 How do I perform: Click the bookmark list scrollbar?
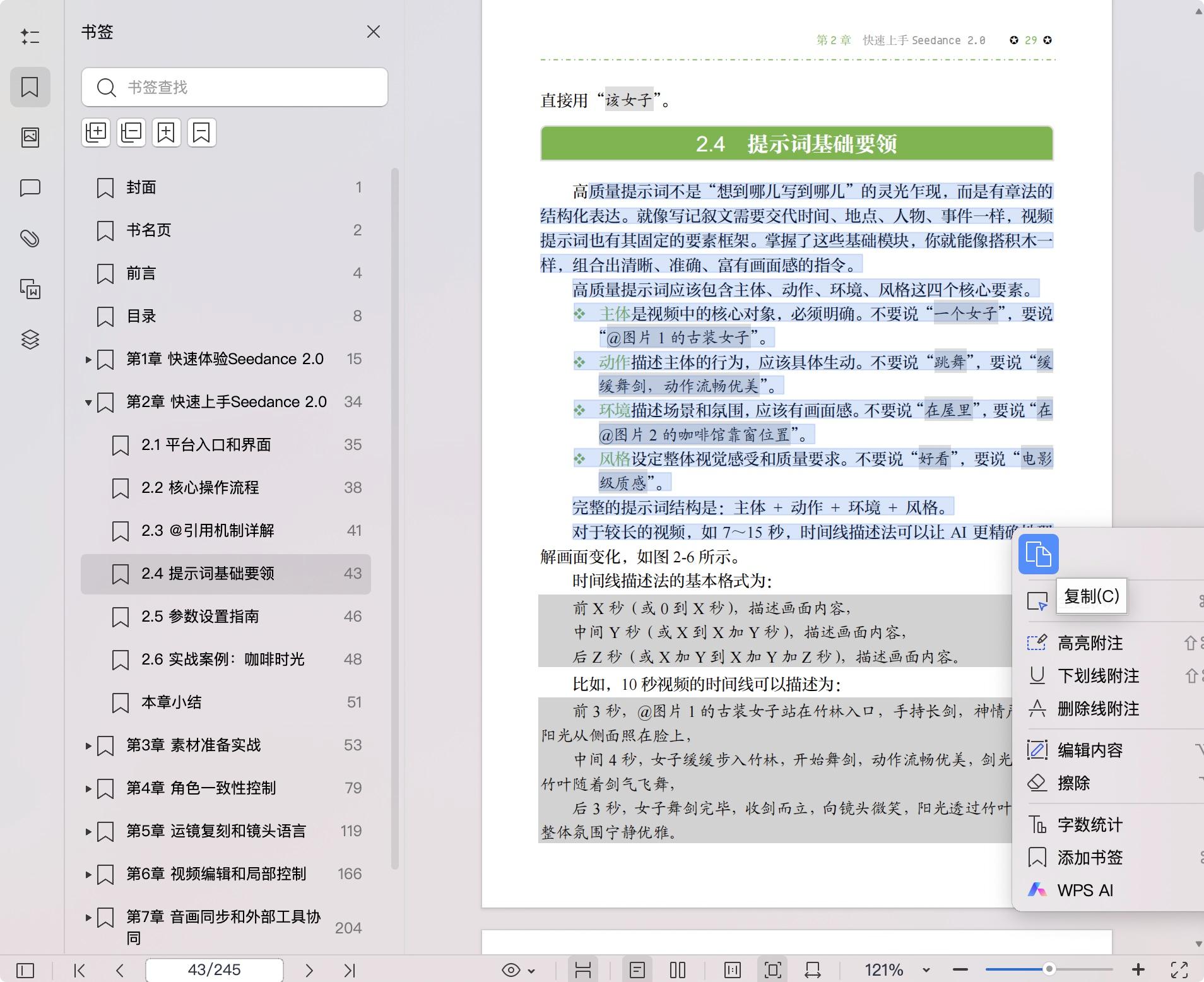point(396,519)
